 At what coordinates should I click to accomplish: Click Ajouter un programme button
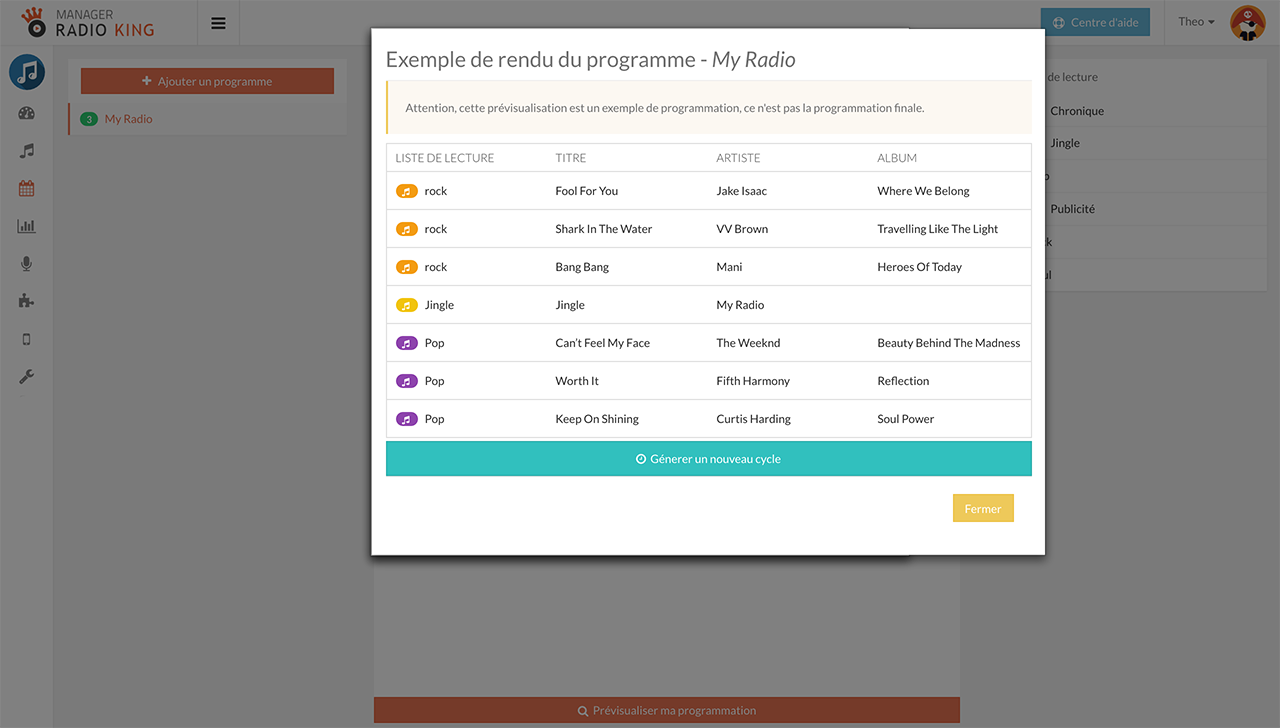tap(207, 81)
